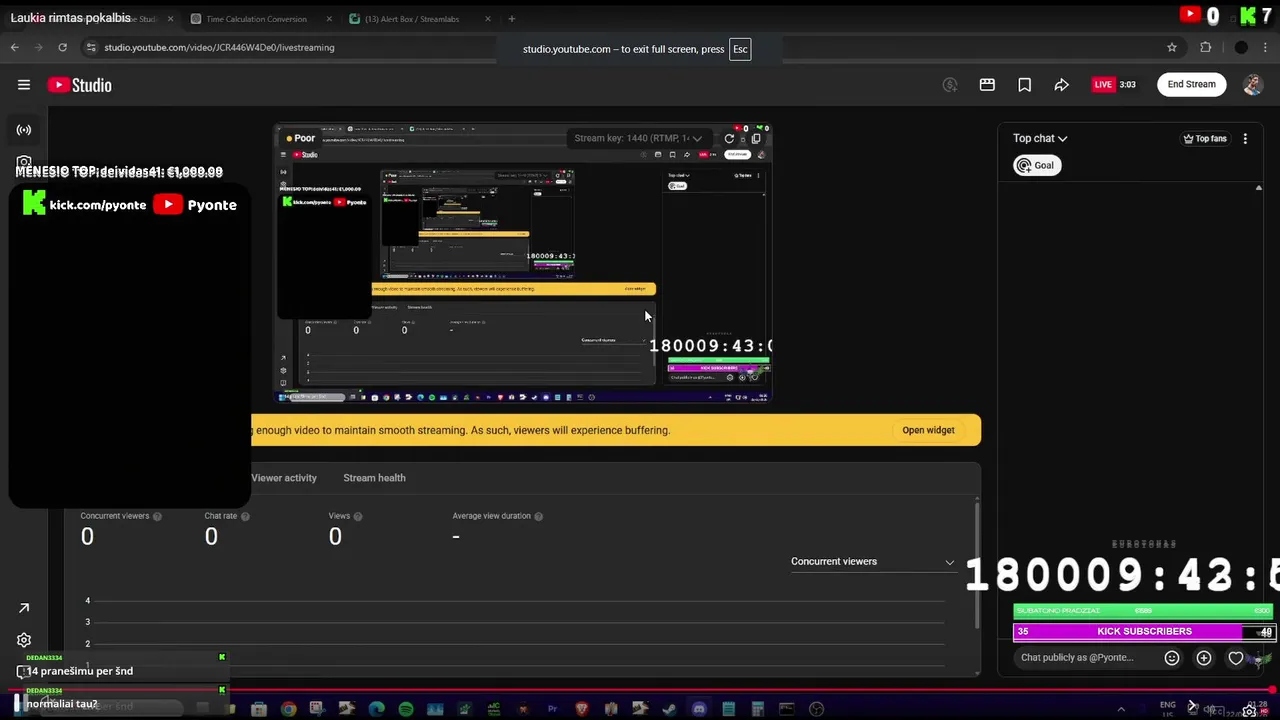This screenshot has width=1280, height=720.
Task: Click the red LIVE indicator badge
Action: click(x=1103, y=85)
